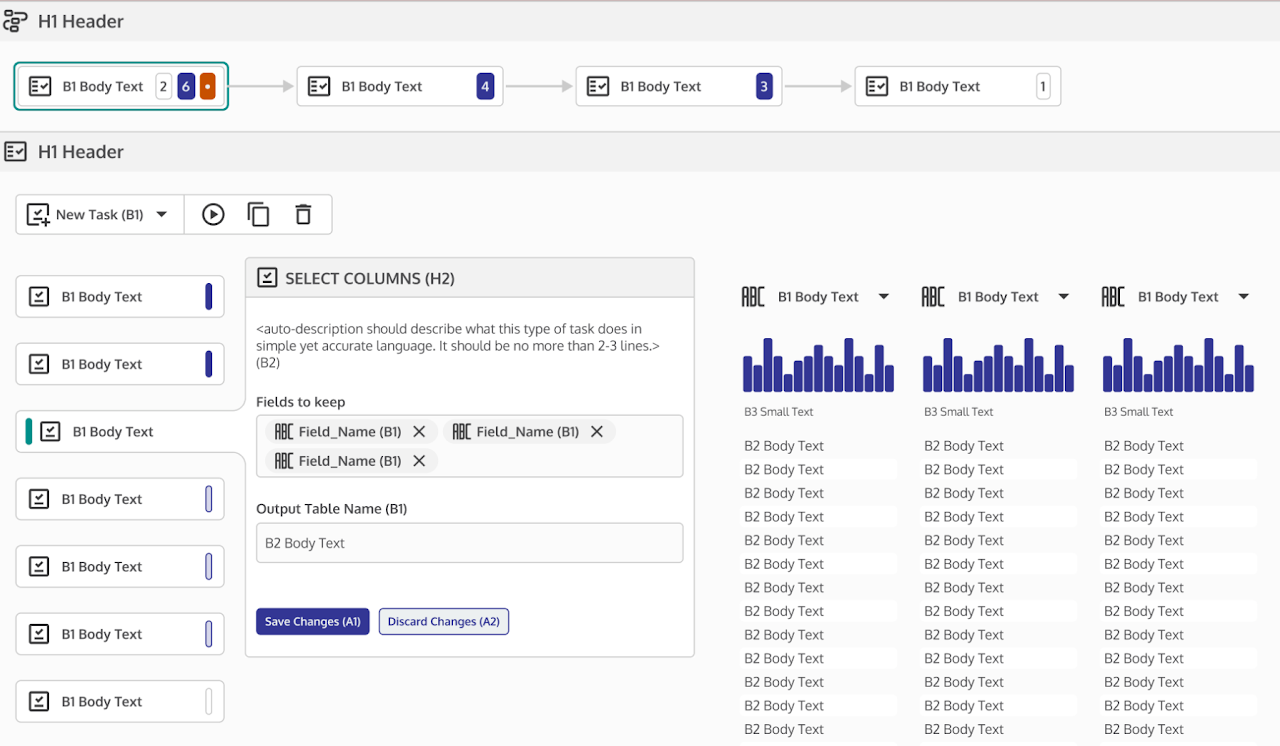Click the histogram in the last preview column
The width and height of the screenshot is (1280, 746).
pos(1178,365)
